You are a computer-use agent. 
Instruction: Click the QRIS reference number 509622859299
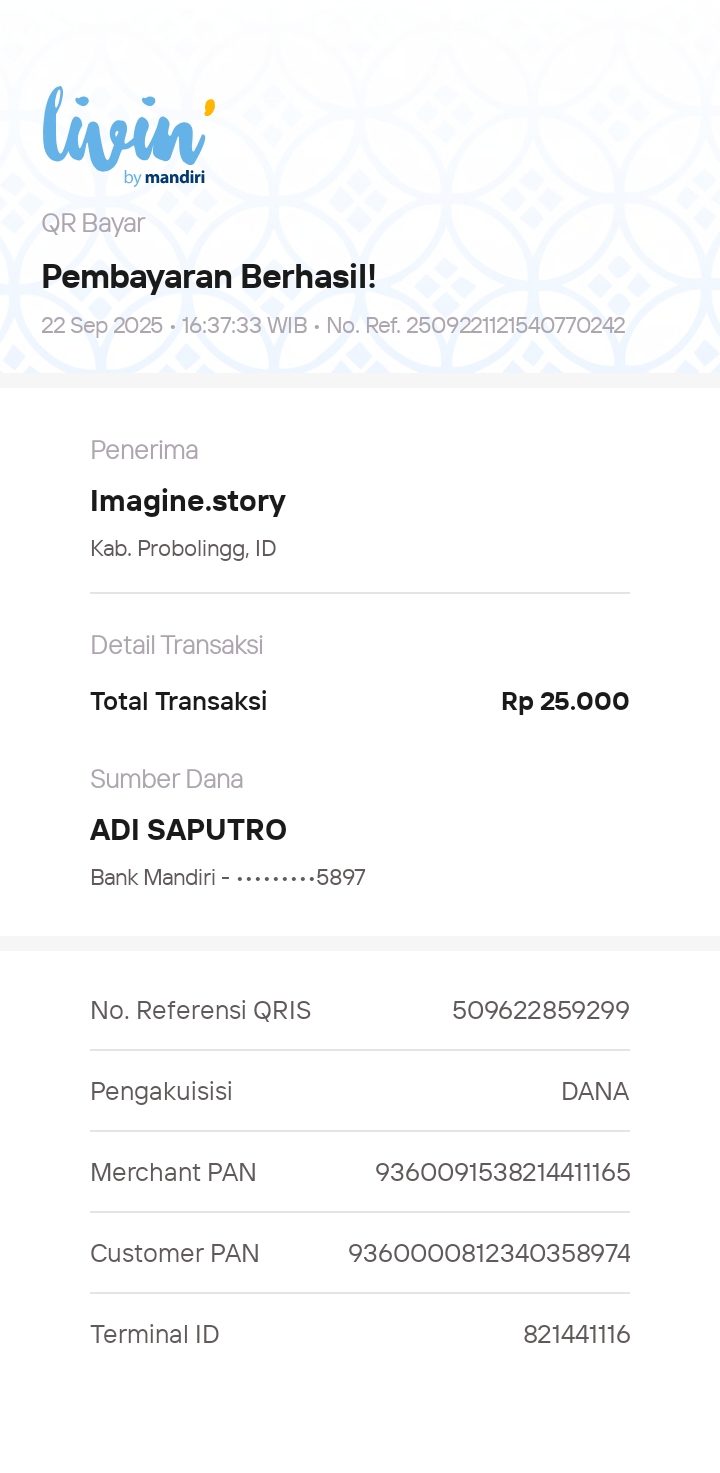tap(540, 1010)
